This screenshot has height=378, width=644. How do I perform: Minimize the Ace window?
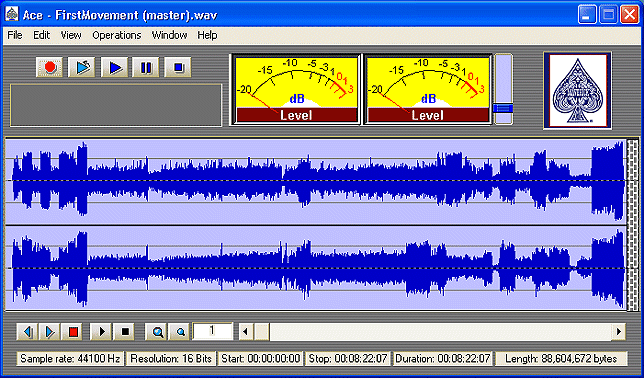click(587, 15)
